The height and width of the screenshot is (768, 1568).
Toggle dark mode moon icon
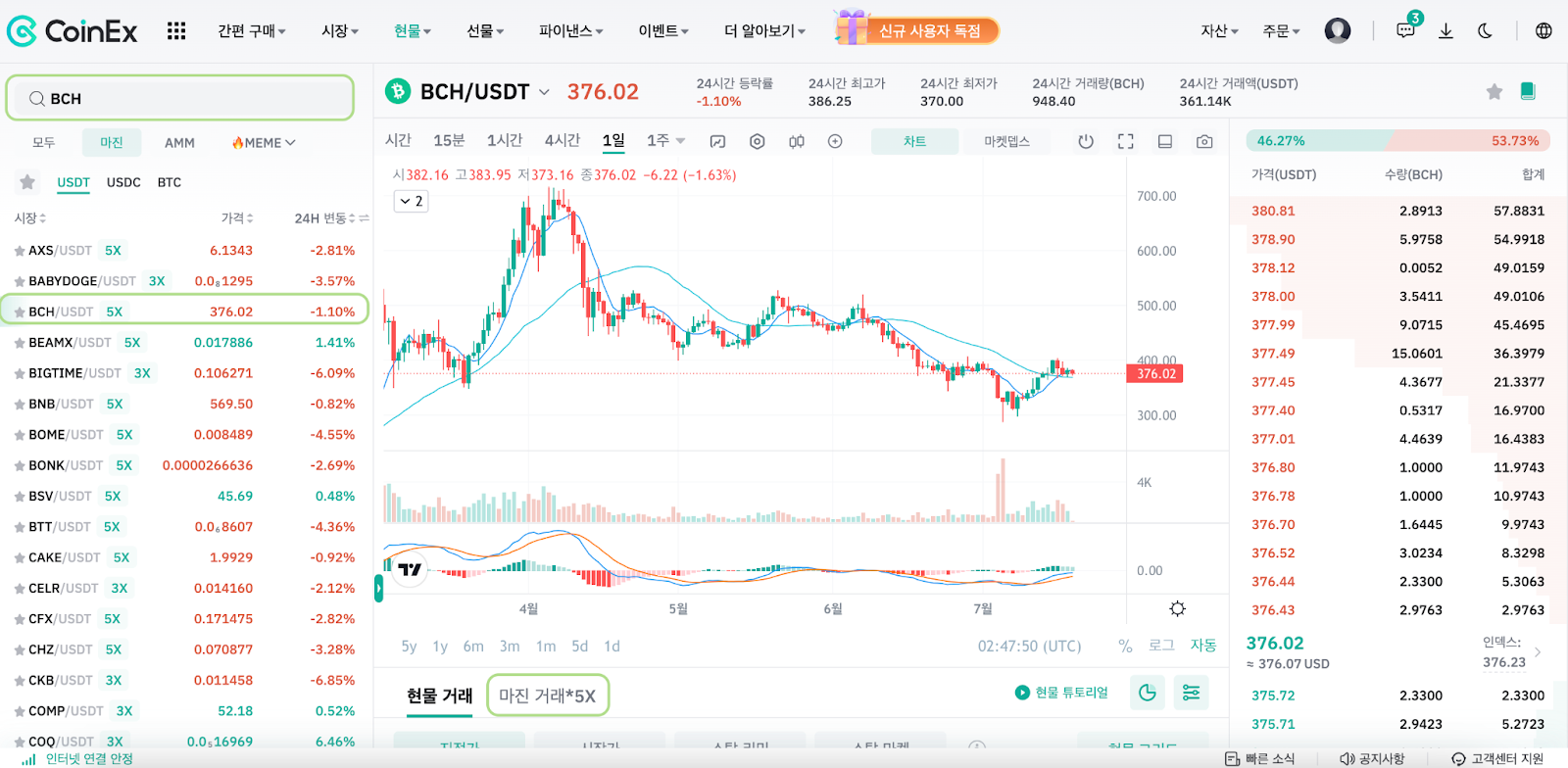1485,30
